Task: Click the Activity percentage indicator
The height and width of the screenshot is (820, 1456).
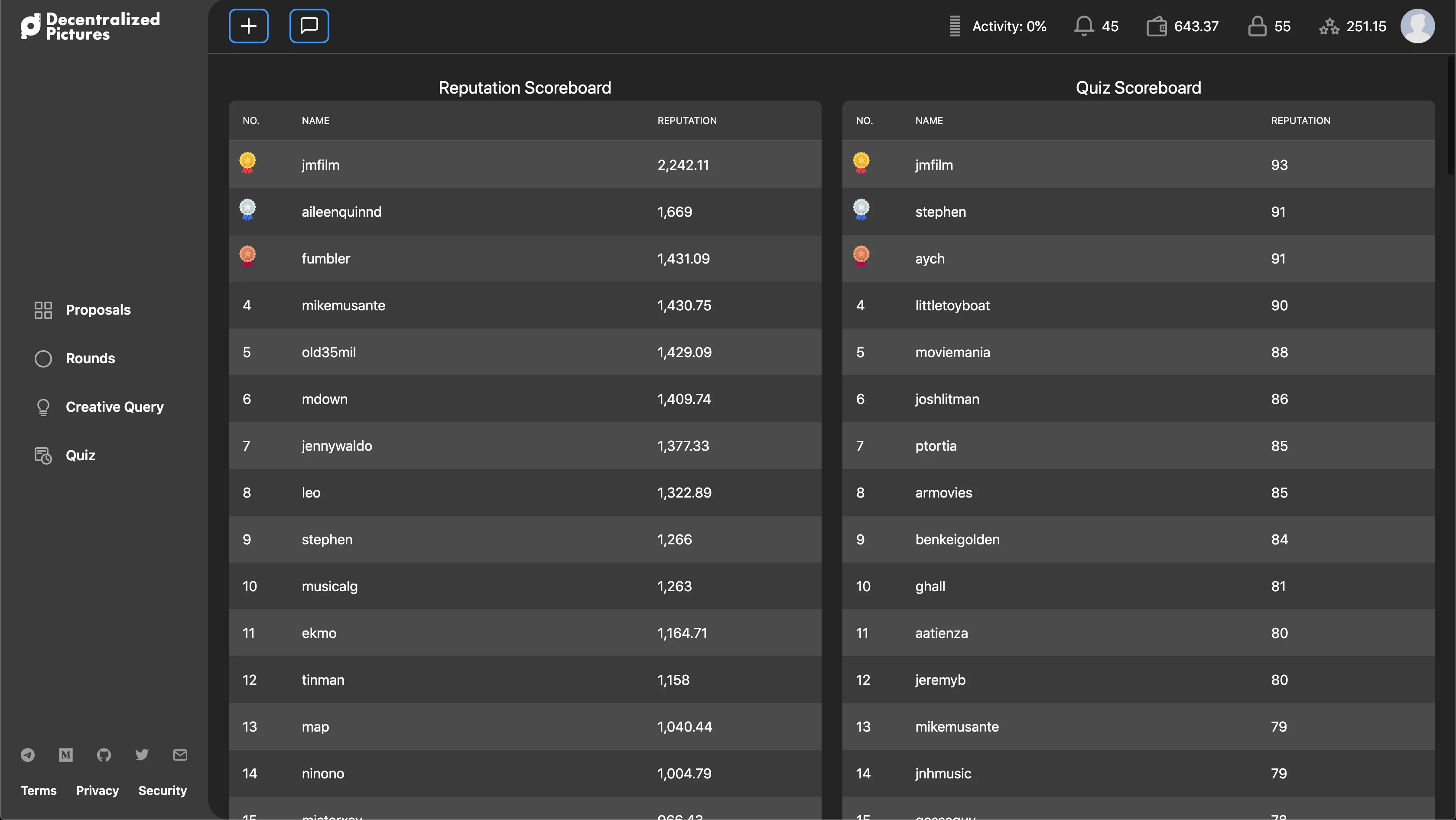Action: click(1008, 26)
